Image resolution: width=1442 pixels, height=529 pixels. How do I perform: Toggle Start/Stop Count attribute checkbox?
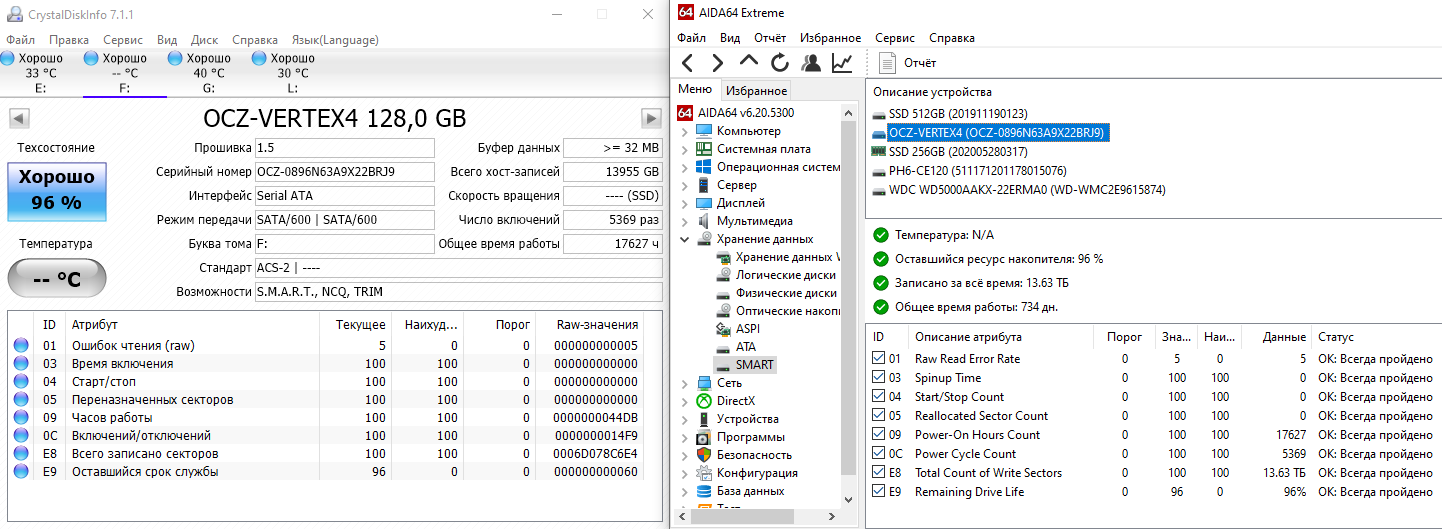[879, 397]
